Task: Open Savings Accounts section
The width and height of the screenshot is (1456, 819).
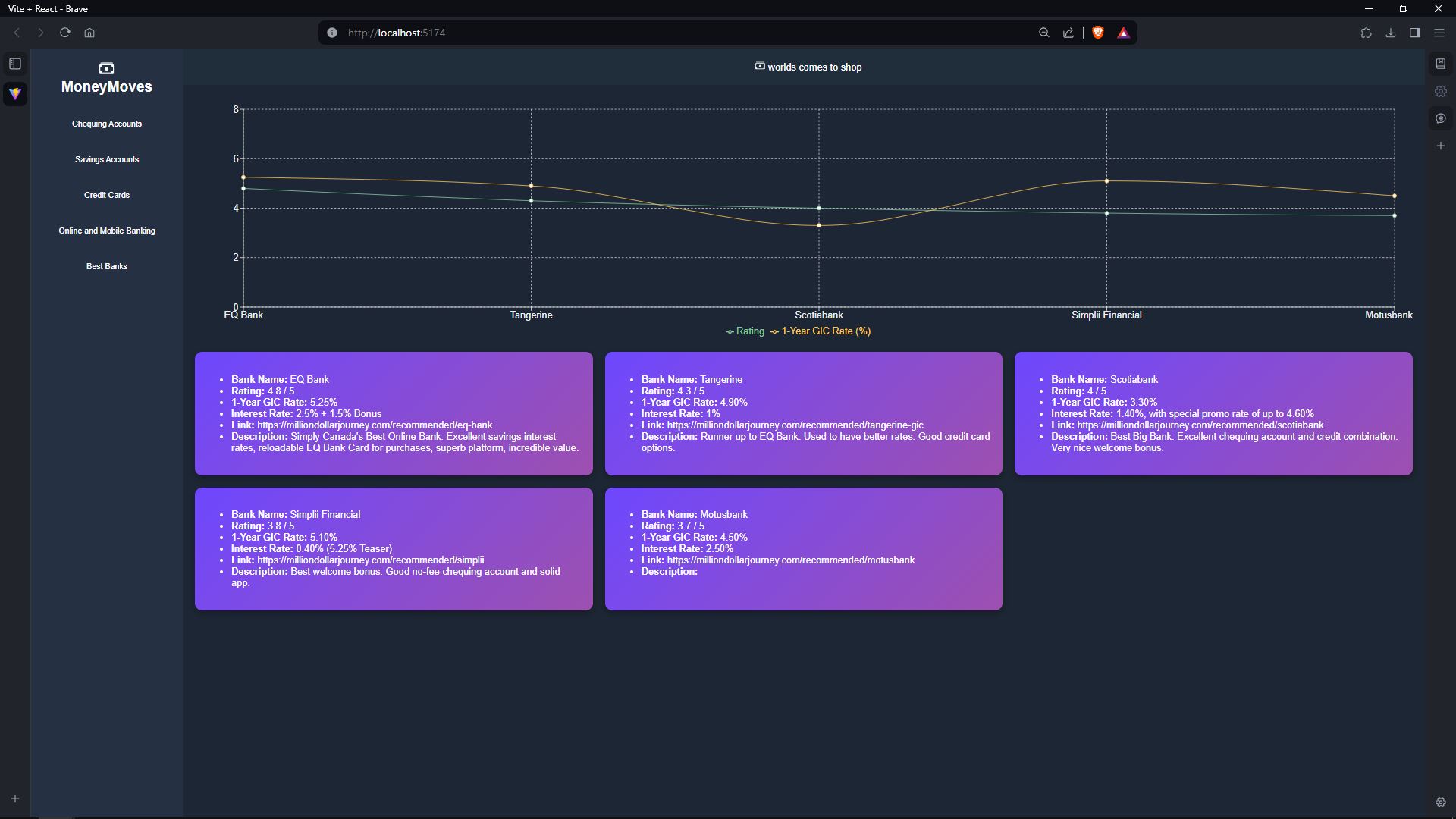Action: coord(107,159)
